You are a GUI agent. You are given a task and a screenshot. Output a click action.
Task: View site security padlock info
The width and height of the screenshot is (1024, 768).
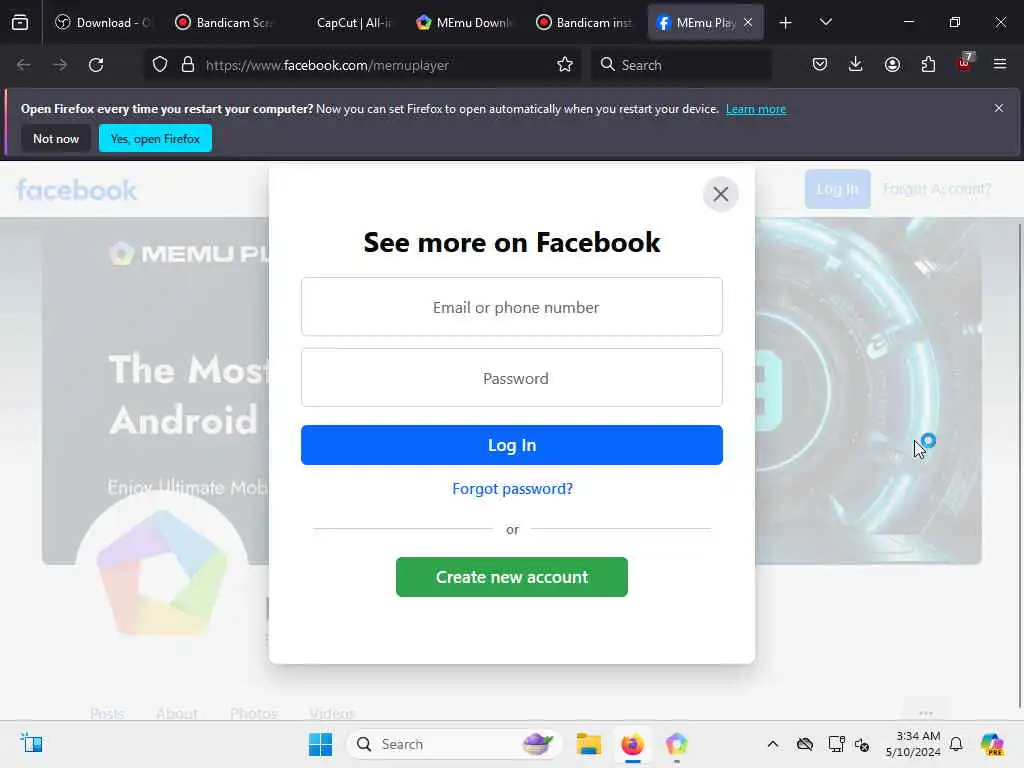(x=187, y=65)
